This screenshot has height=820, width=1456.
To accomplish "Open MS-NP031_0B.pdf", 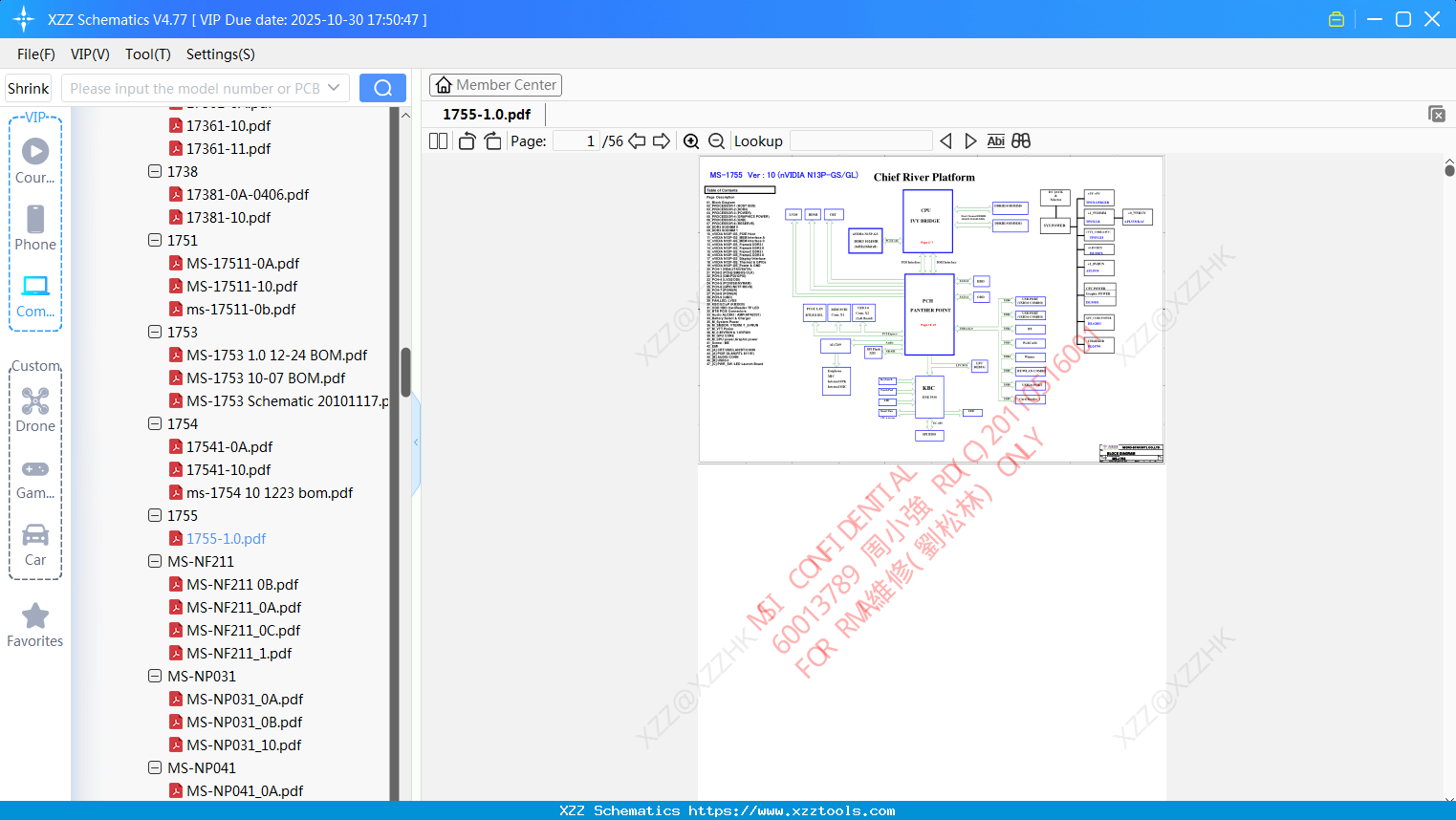I will pos(245,722).
